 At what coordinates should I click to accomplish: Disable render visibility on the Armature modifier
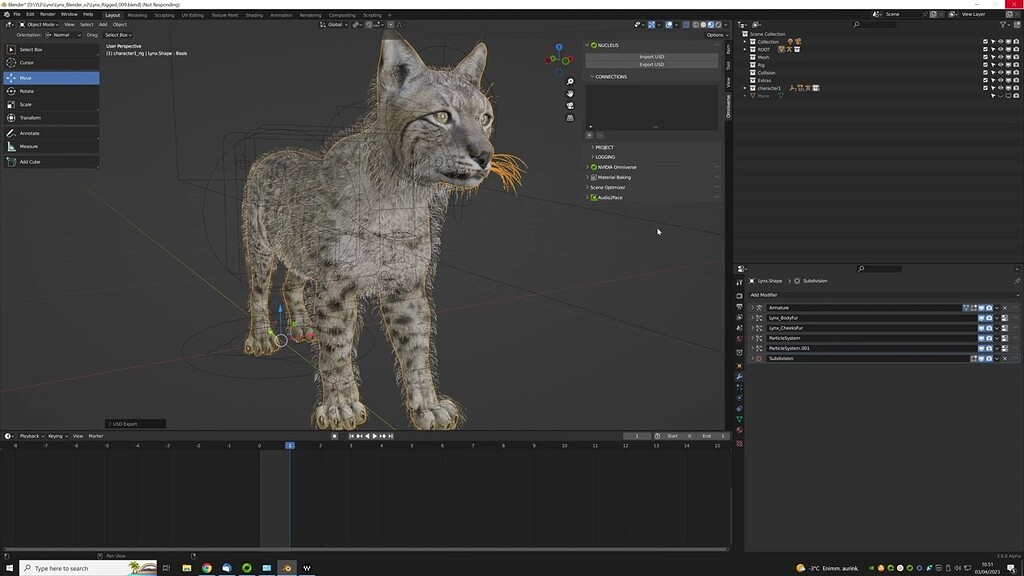[989, 308]
